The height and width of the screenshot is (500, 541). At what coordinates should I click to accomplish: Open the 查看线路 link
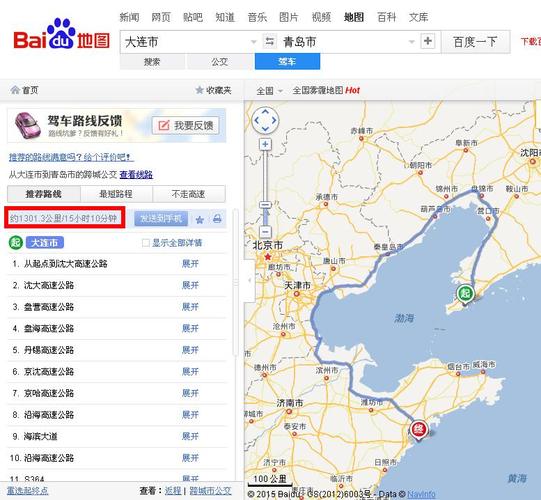pyautogui.click(x=136, y=175)
